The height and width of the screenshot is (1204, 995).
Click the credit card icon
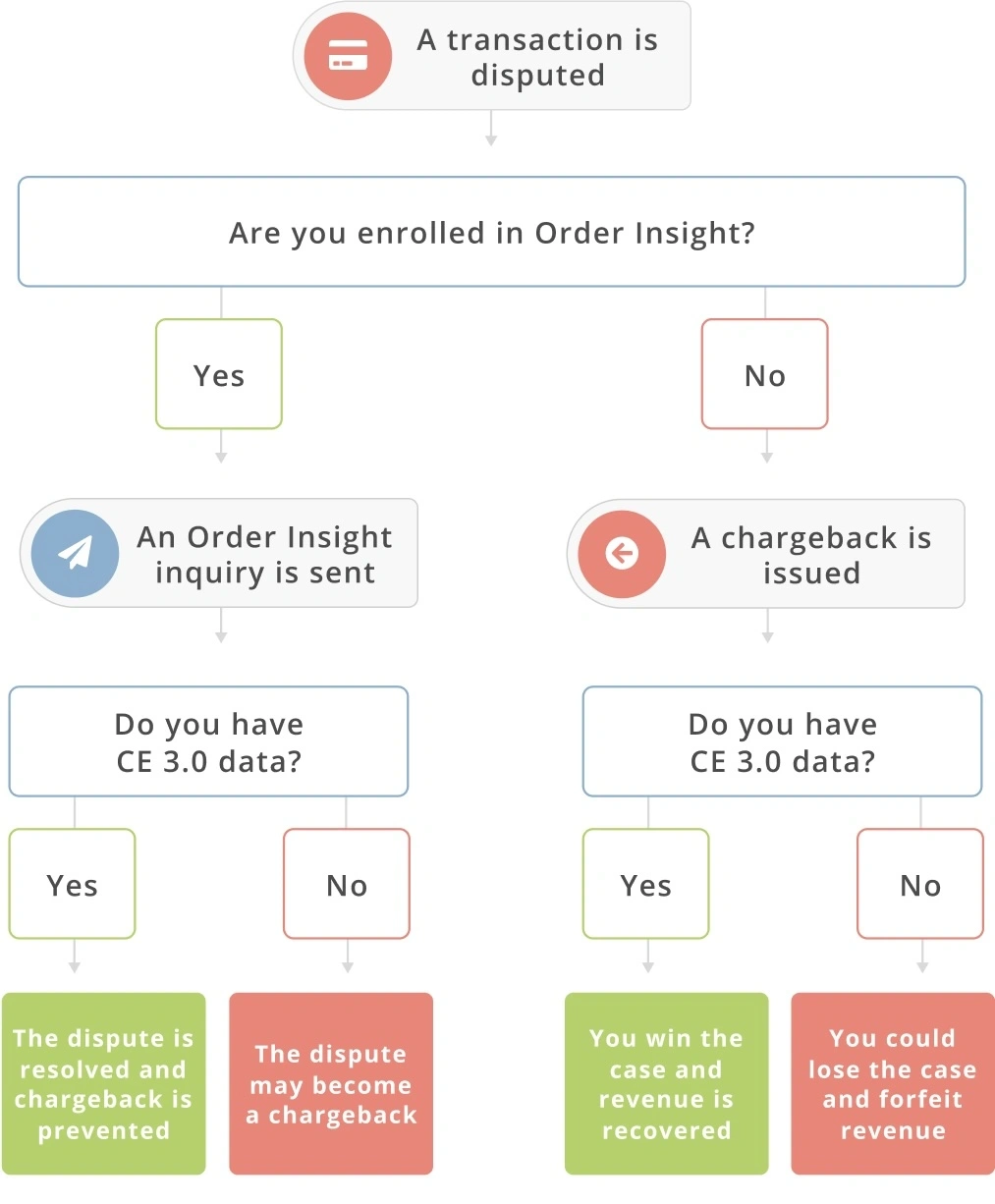coord(348,56)
